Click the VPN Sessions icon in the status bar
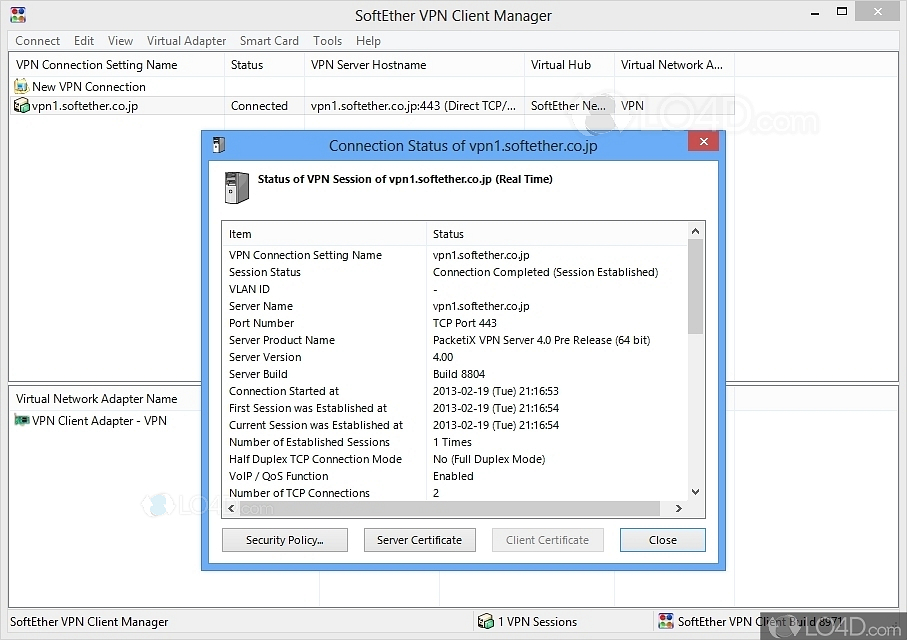Screen dimensions: 907x640 pos(487,621)
